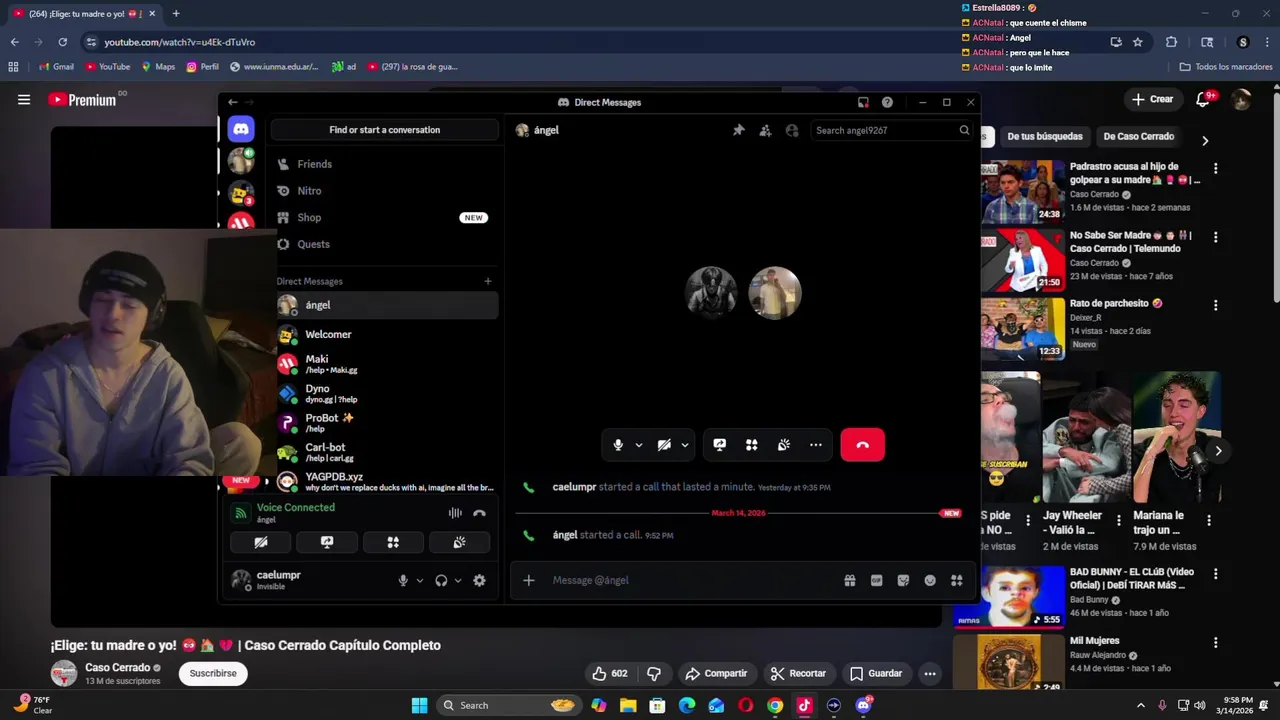Open Discord home logo button

pyautogui.click(x=241, y=129)
